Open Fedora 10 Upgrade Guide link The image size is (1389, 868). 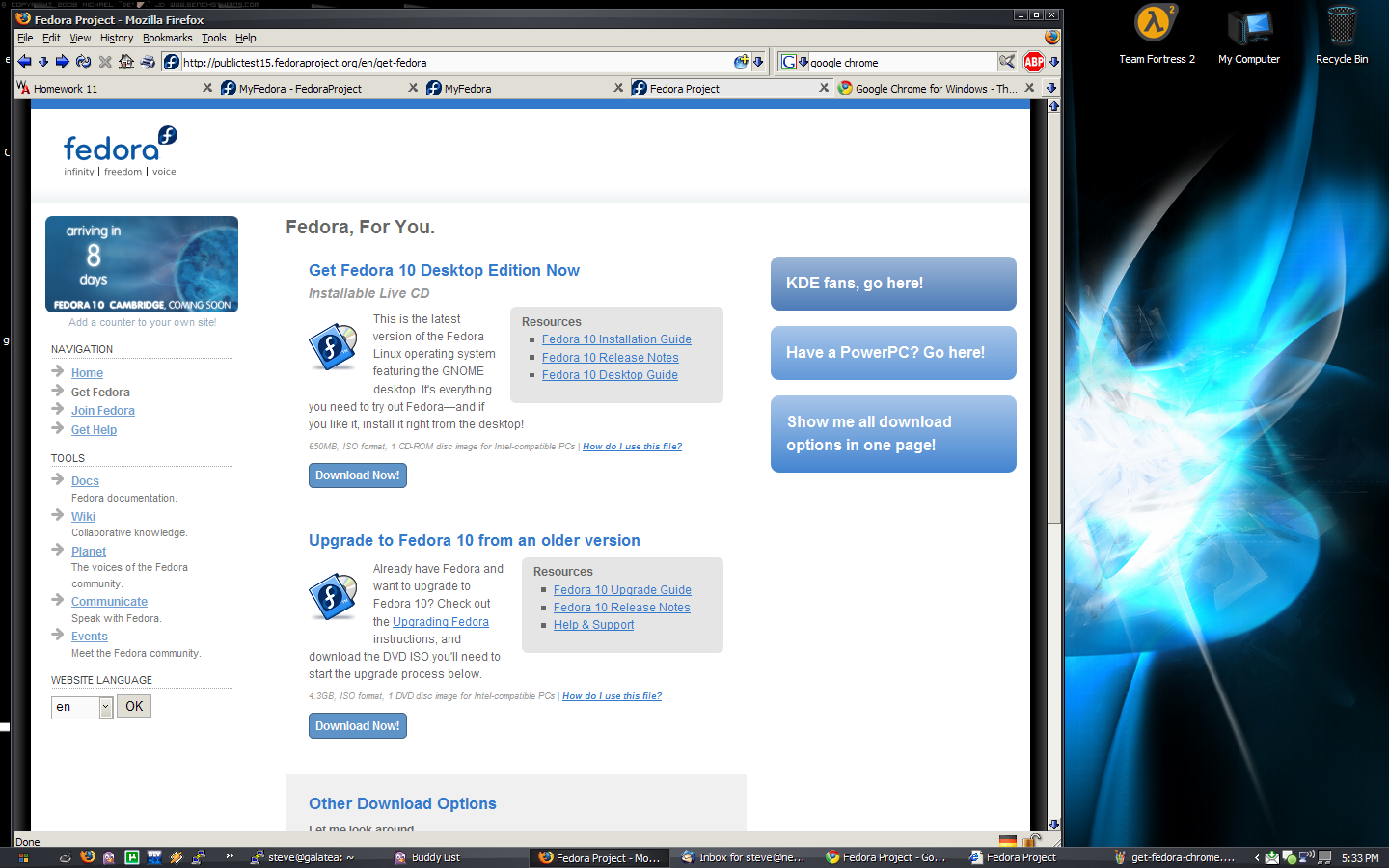(x=622, y=590)
